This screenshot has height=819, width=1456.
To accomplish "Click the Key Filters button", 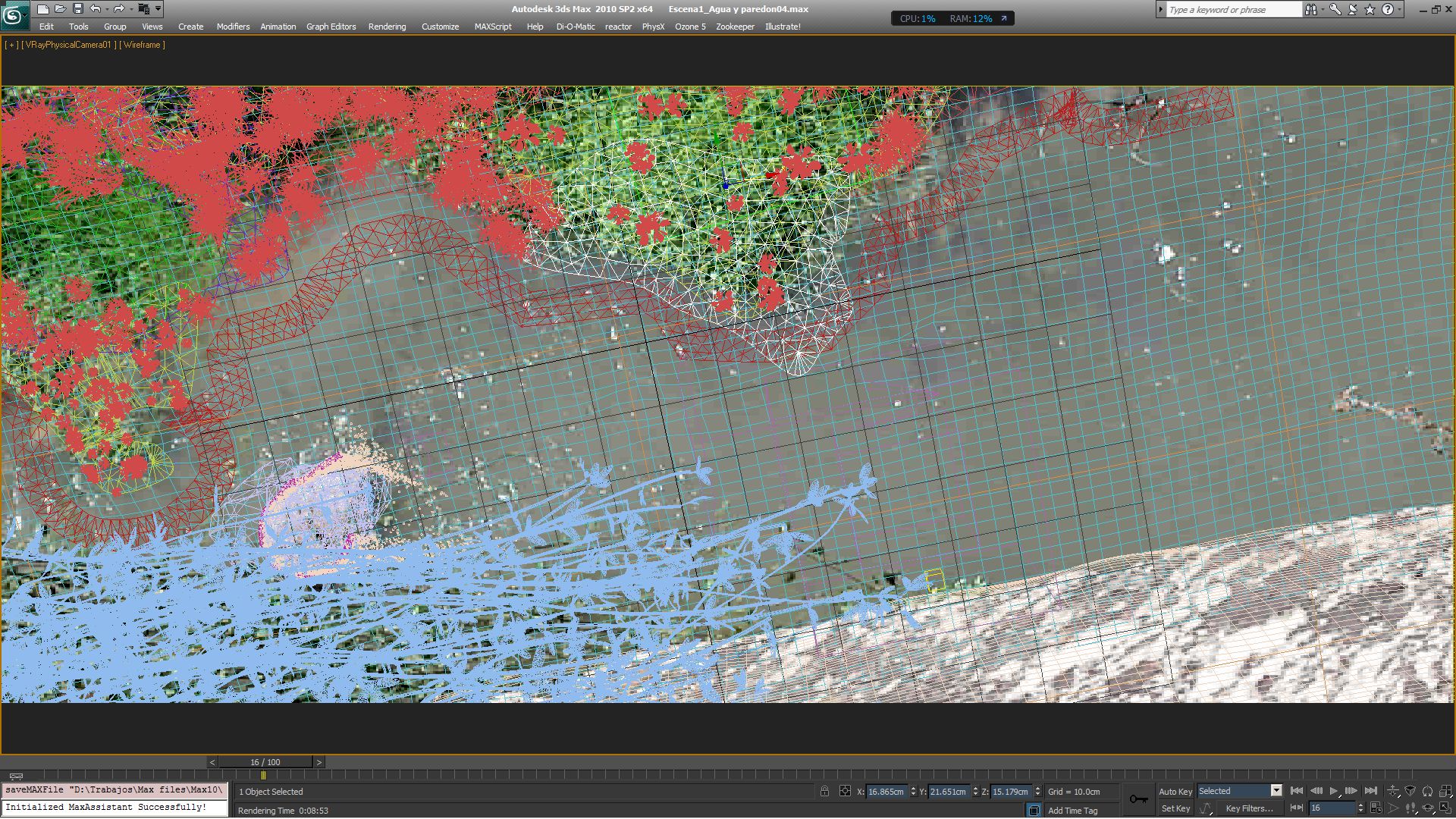I will pos(1249,808).
